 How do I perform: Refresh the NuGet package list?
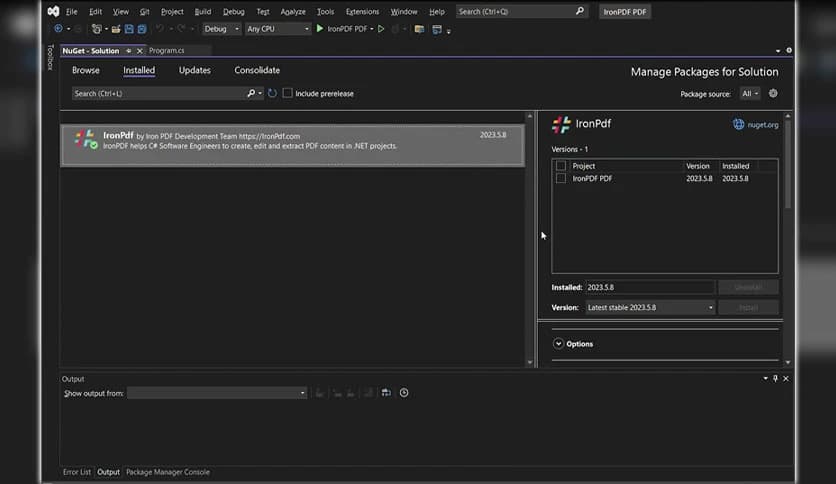point(272,94)
